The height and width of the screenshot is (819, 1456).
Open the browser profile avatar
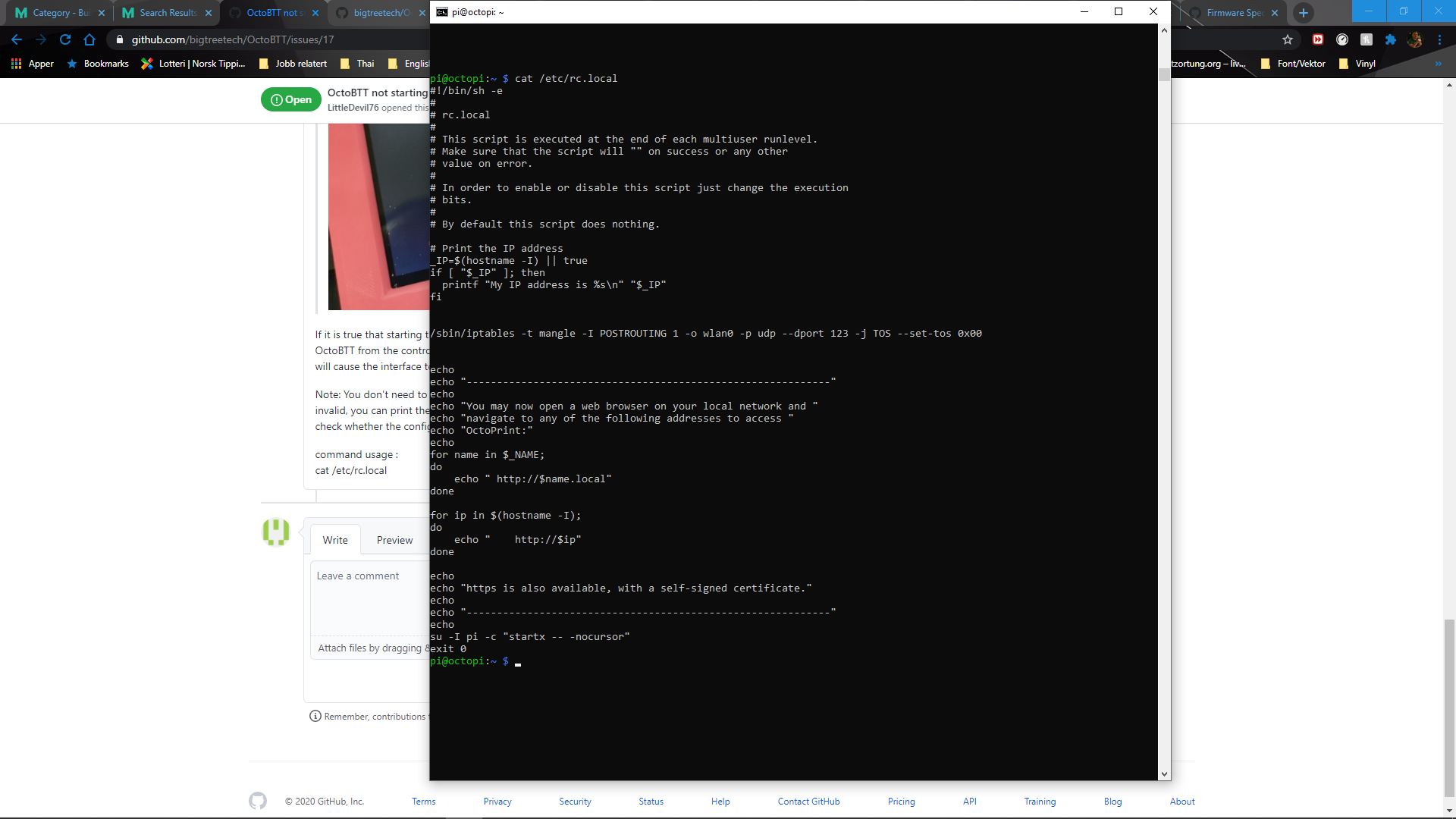click(1415, 39)
